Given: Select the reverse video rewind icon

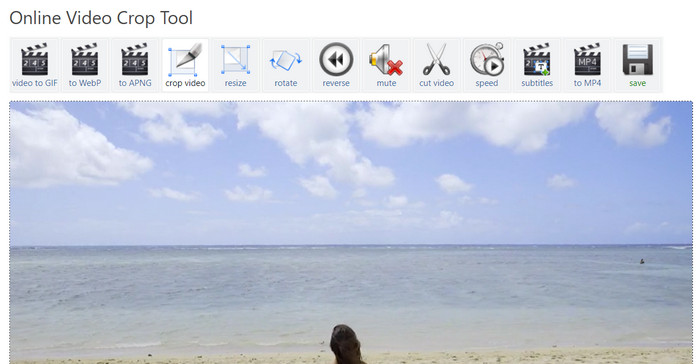Looking at the screenshot, I should point(336,59).
